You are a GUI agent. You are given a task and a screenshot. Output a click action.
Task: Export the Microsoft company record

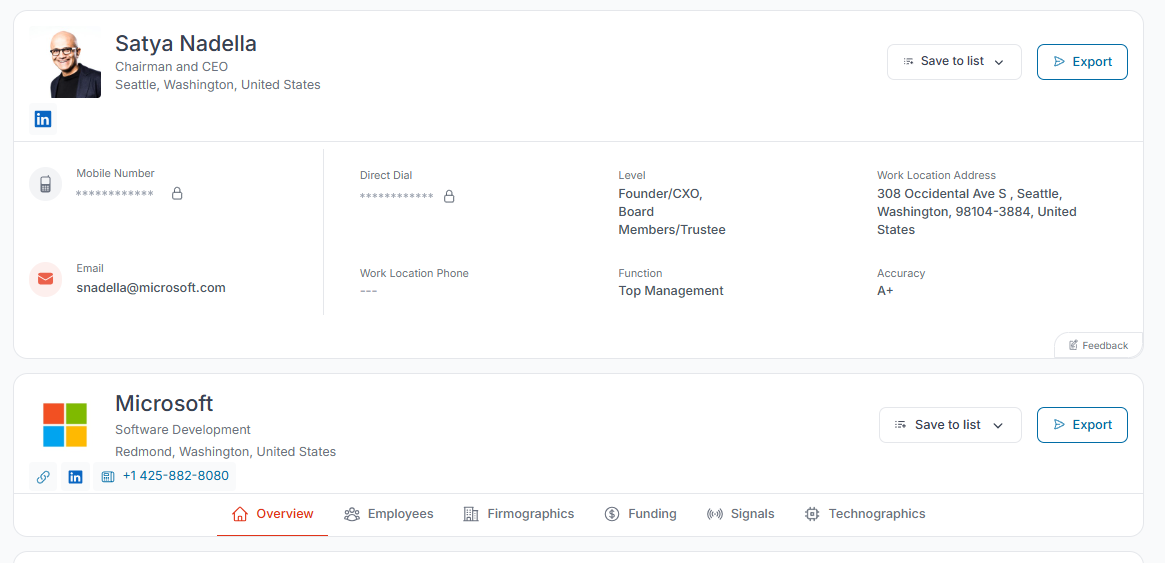[1082, 425]
